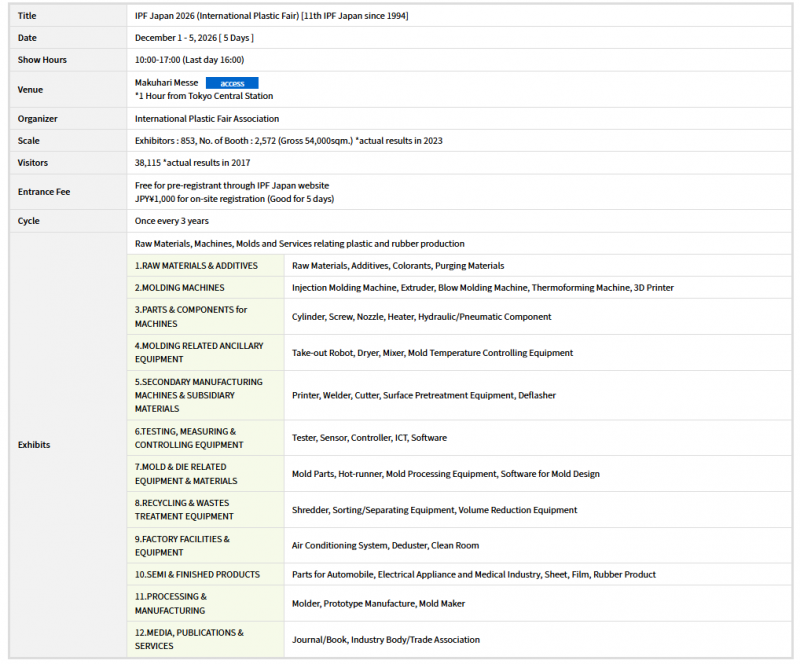This screenshot has height=664, width=800.
Task: Click the show hours 10:00-17:00 text
Action: point(189,60)
